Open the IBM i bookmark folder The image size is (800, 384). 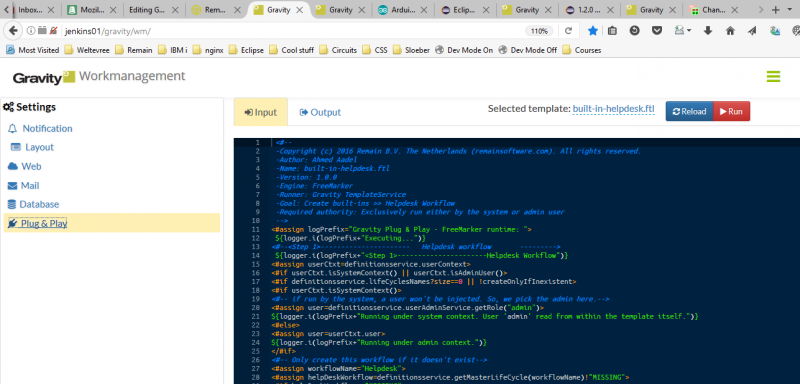click(173, 50)
